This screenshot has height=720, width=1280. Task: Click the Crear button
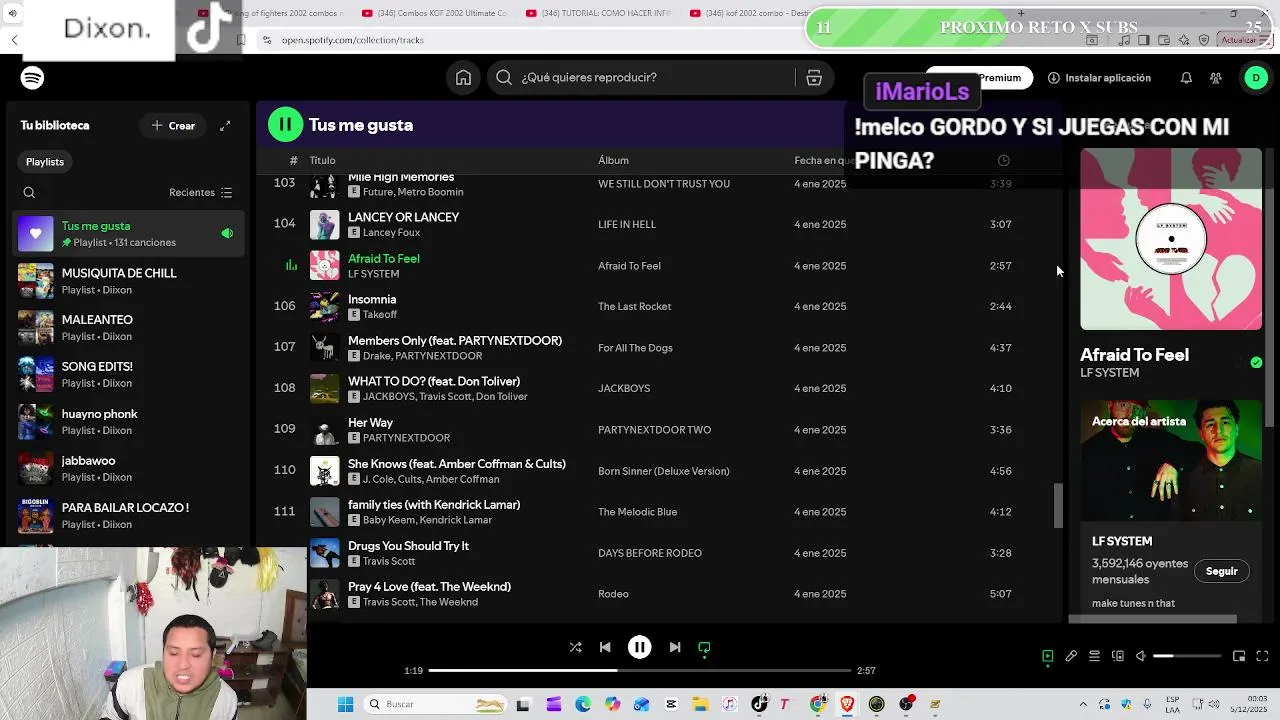(x=173, y=125)
